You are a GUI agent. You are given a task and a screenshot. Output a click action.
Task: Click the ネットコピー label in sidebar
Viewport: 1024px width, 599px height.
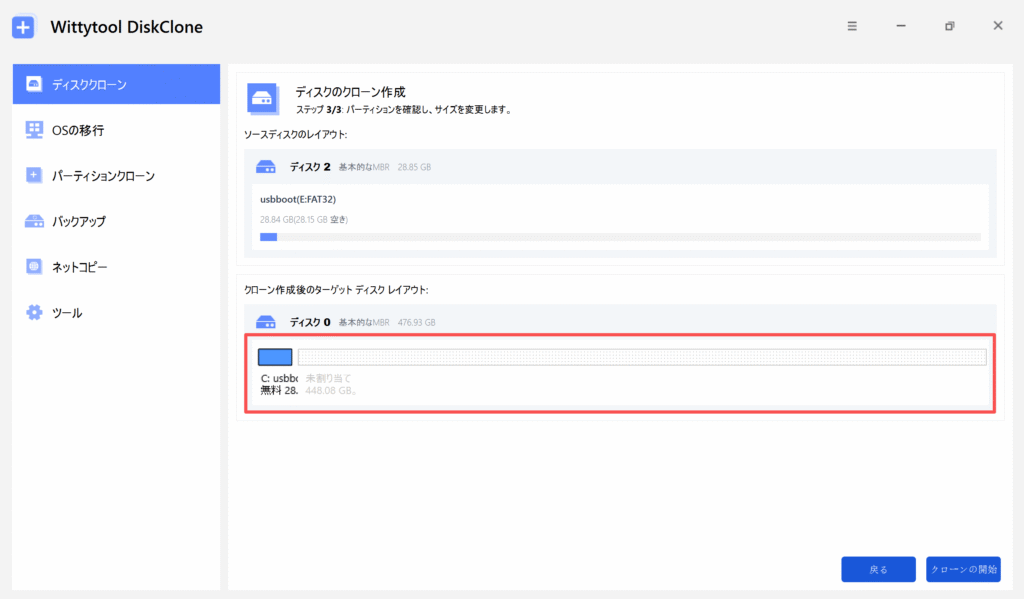point(80,267)
